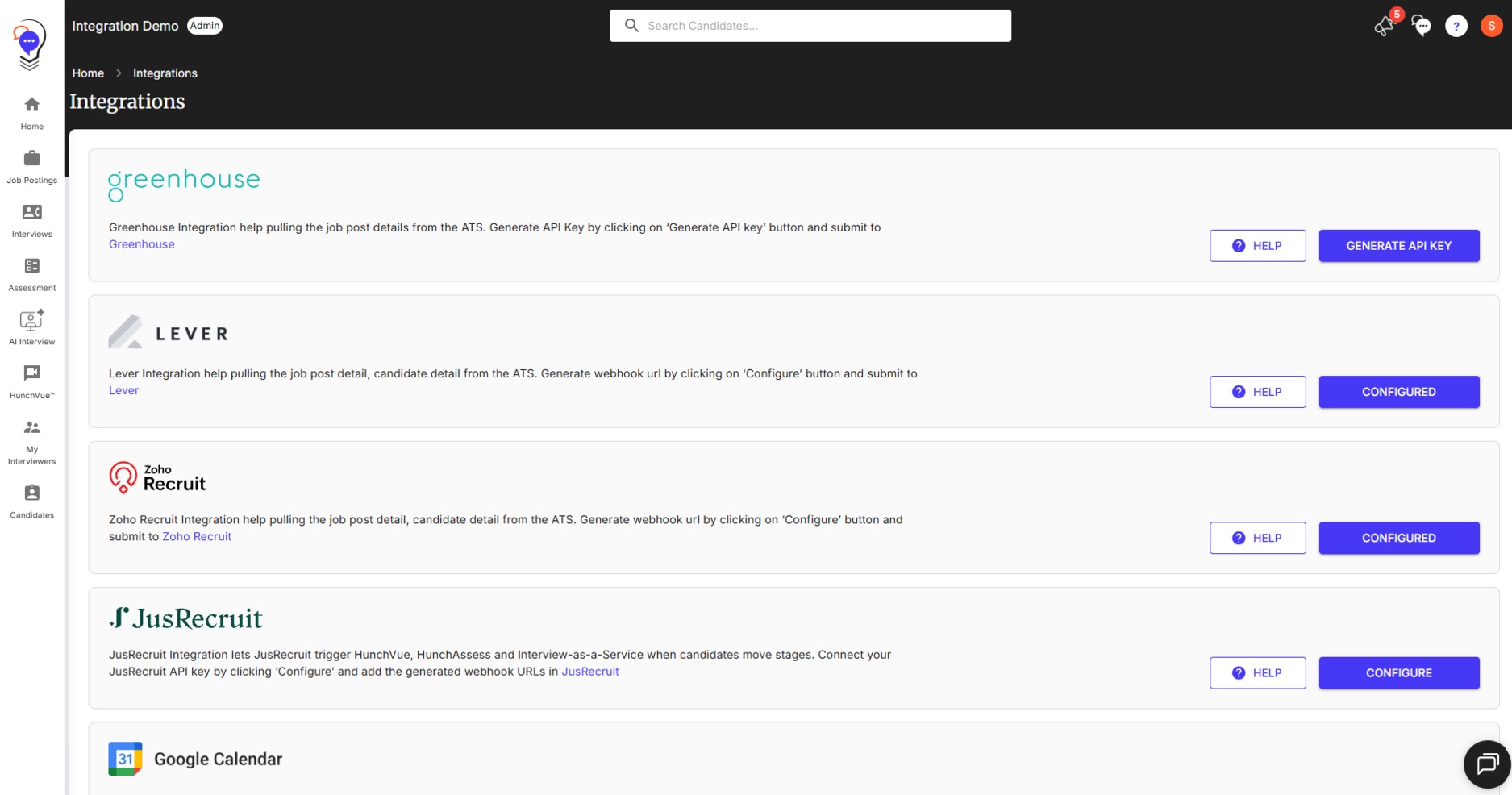The height and width of the screenshot is (795, 1512).
Task: Focus the Search Candidates field
Action: click(810, 26)
